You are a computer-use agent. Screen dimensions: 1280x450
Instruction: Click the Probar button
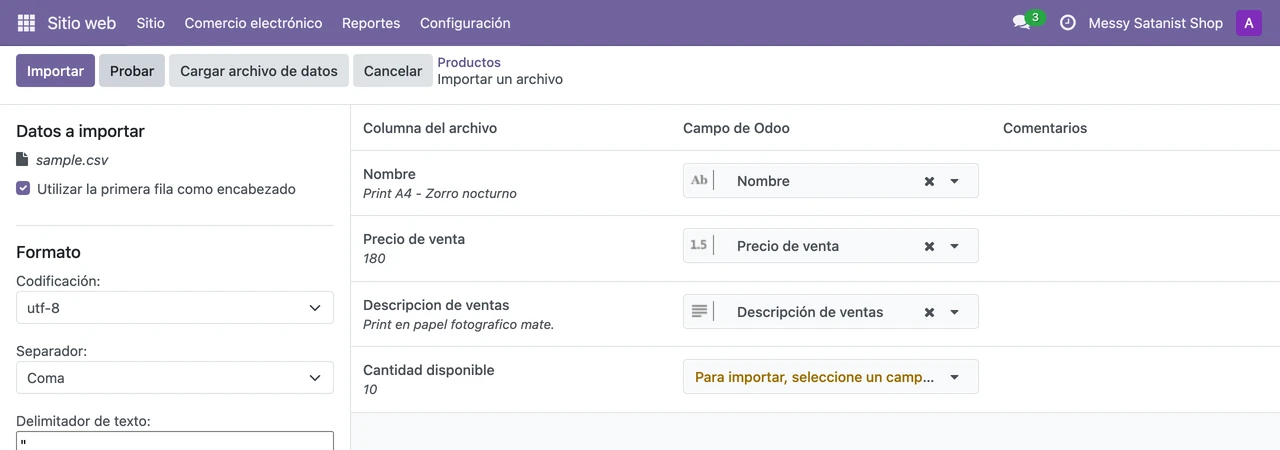coord(132,71)
